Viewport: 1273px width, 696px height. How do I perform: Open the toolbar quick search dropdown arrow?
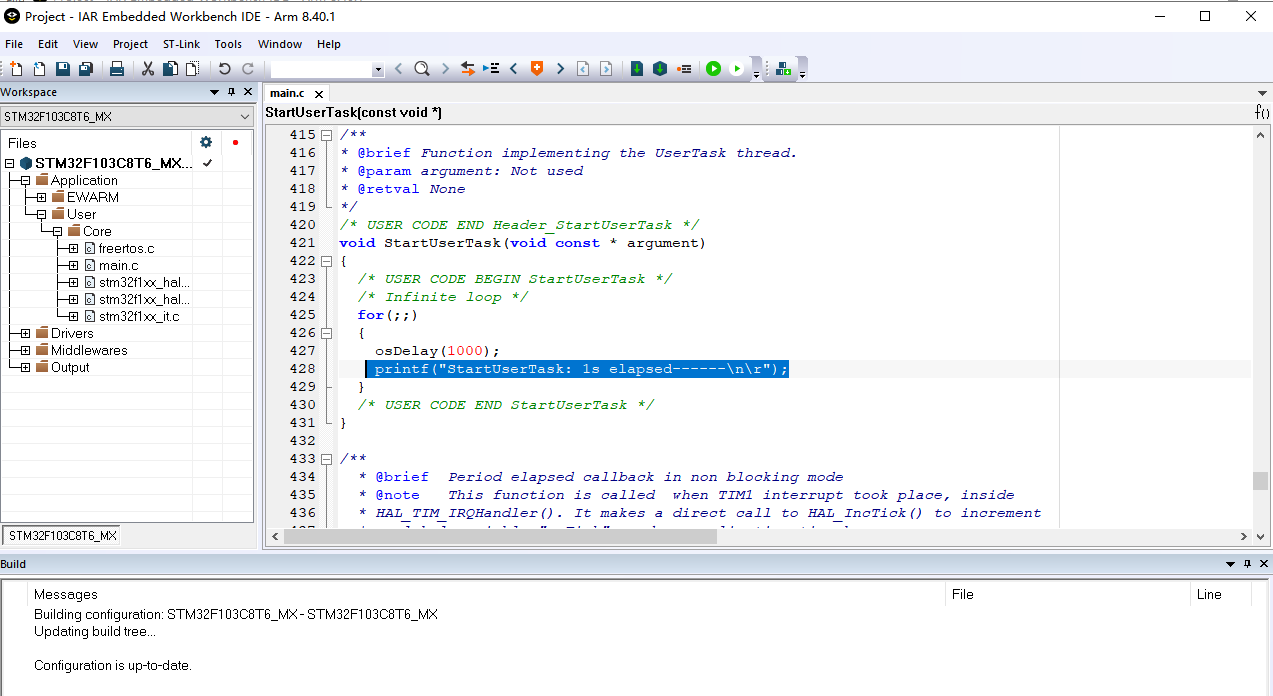pyautogui.click(x=378, y=70)
